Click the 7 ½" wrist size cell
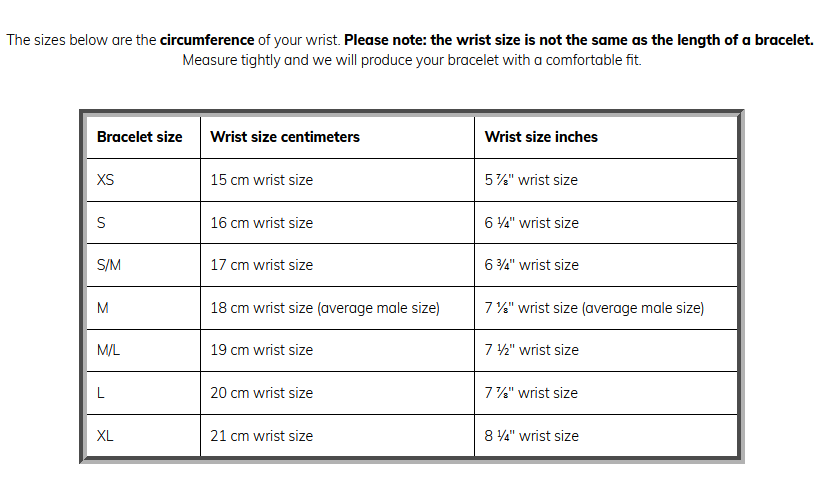 point(531,350)
